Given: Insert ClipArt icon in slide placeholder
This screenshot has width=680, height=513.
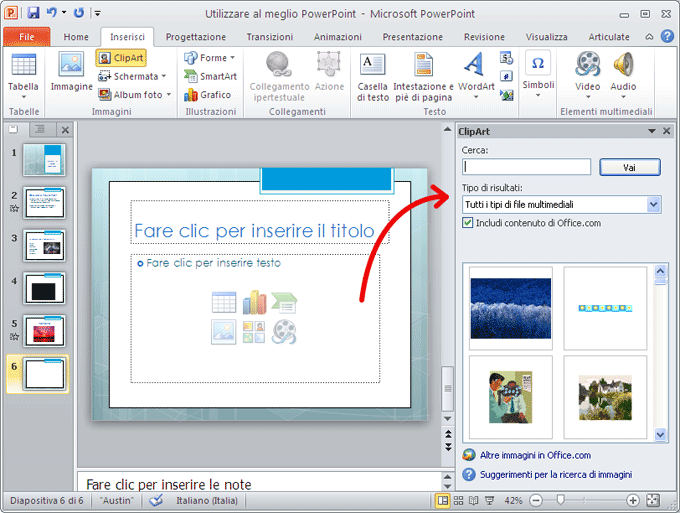Looking at the screenshot, I should coord(254,332).
